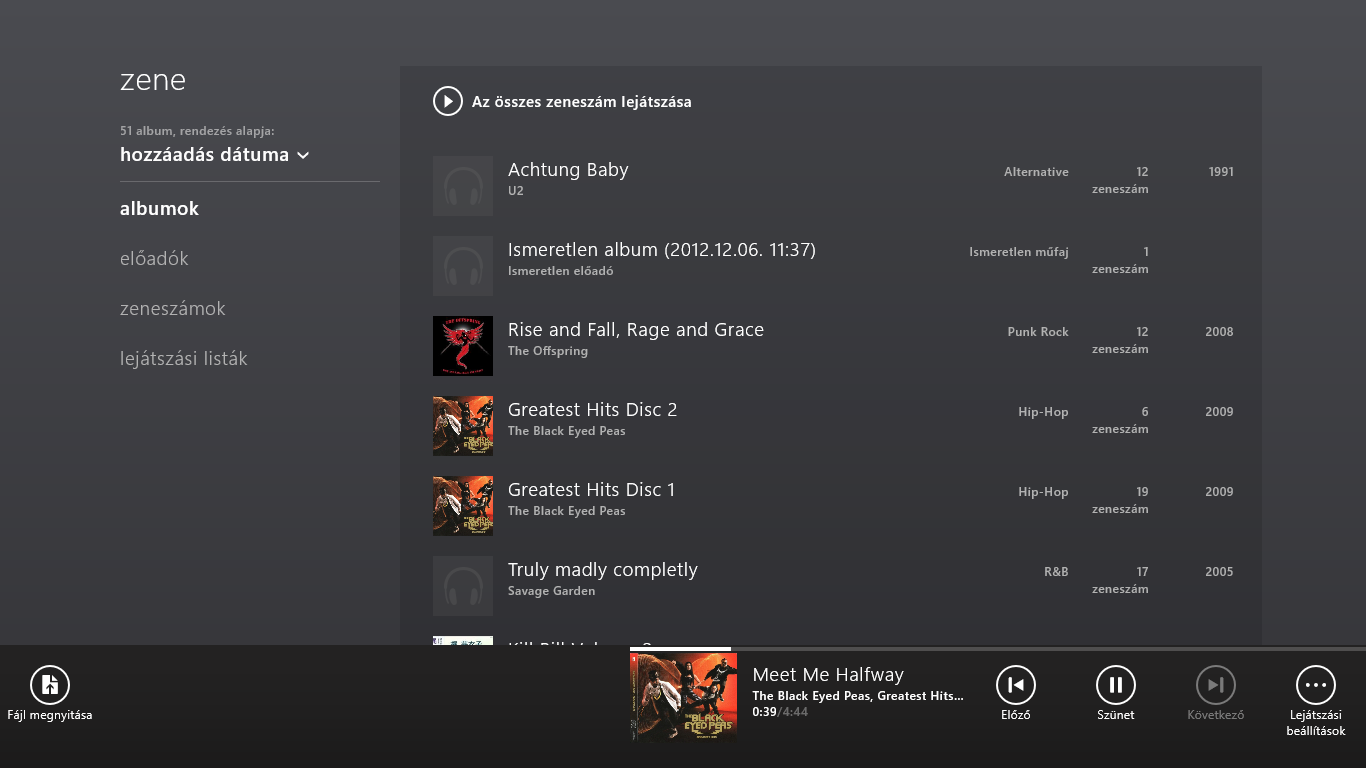Switch to the előadók view

click(x=154, y=259)
